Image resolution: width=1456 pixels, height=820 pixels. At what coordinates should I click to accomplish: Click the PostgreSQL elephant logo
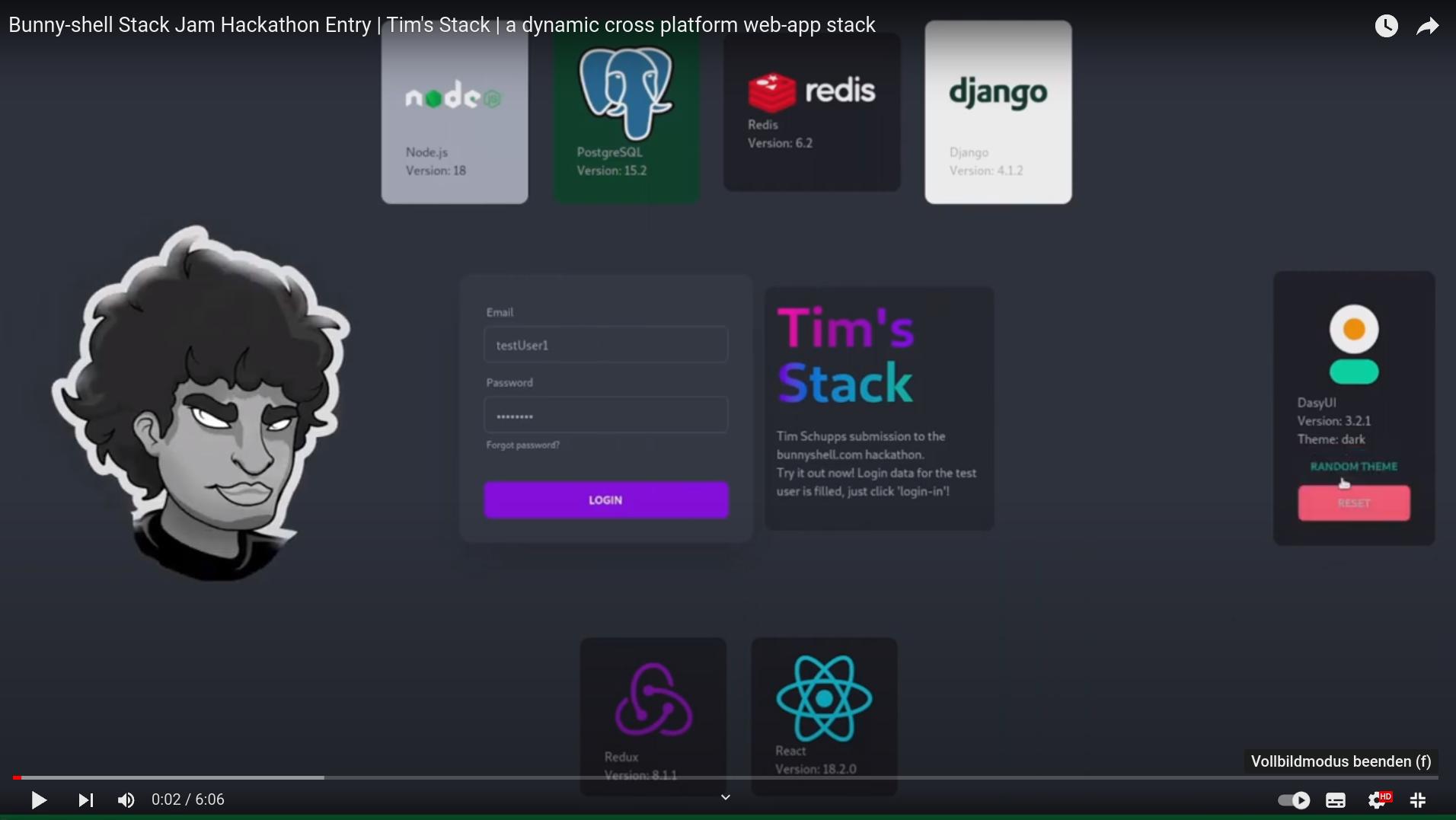[x=626, y=93]
